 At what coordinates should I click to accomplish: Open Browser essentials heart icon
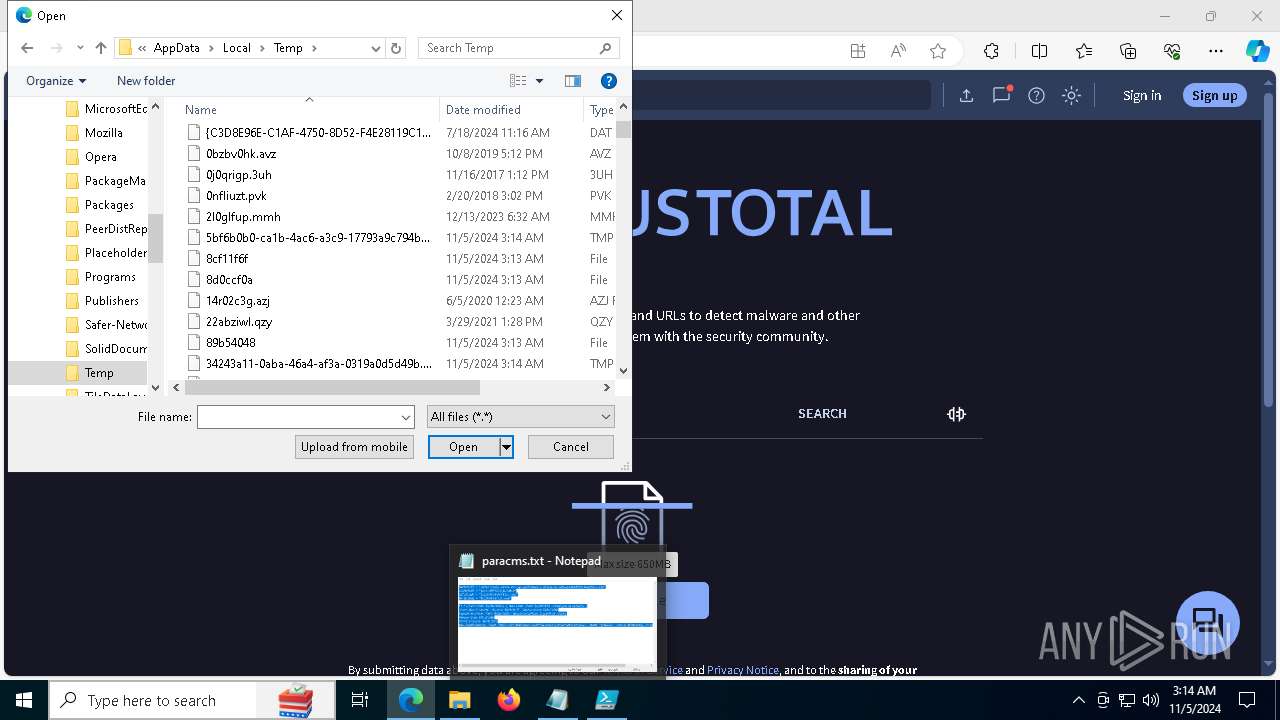pos(1172,51)
